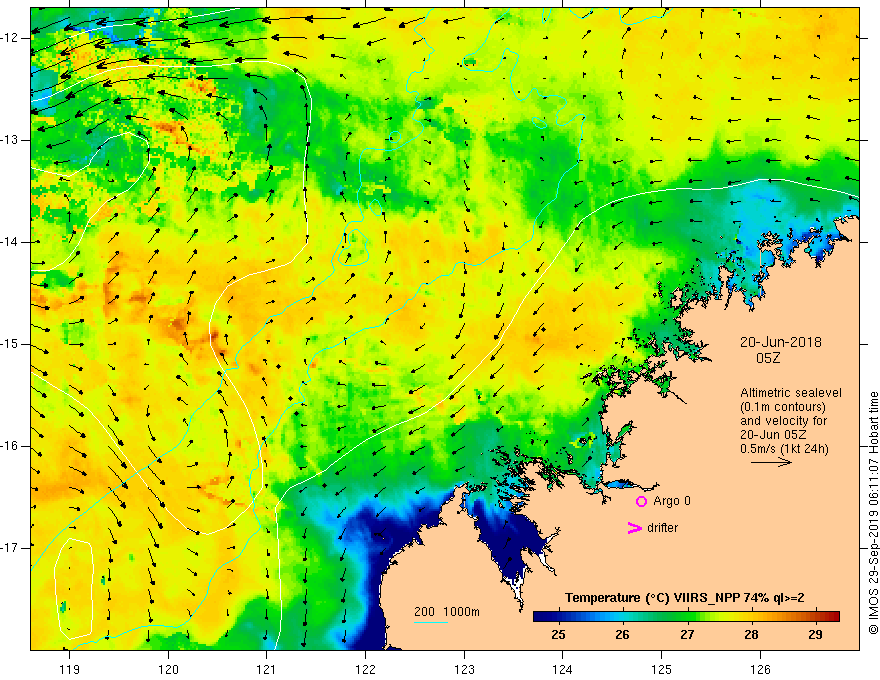Click the color bar value 29
Viewport: 880px width, 680px height.
pyautogui.click(x=815, y=635)
